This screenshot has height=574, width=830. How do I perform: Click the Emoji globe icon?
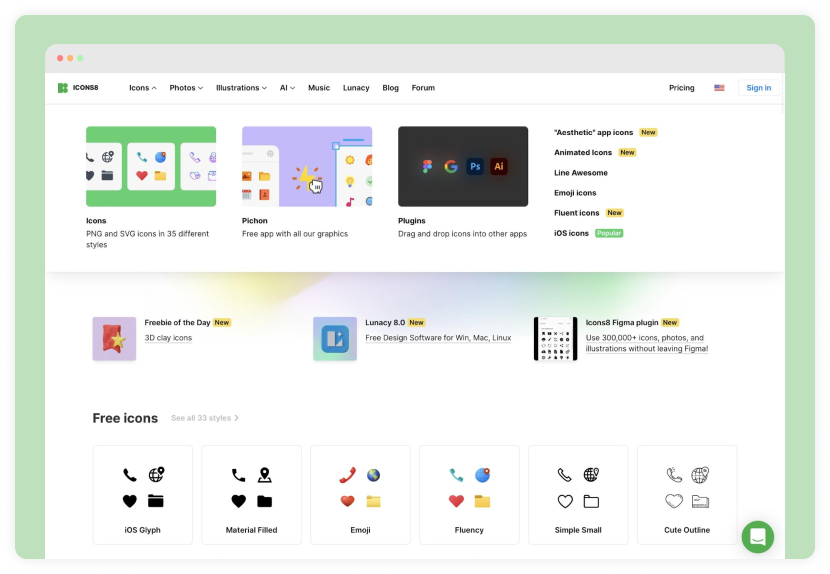pos(374,475)
